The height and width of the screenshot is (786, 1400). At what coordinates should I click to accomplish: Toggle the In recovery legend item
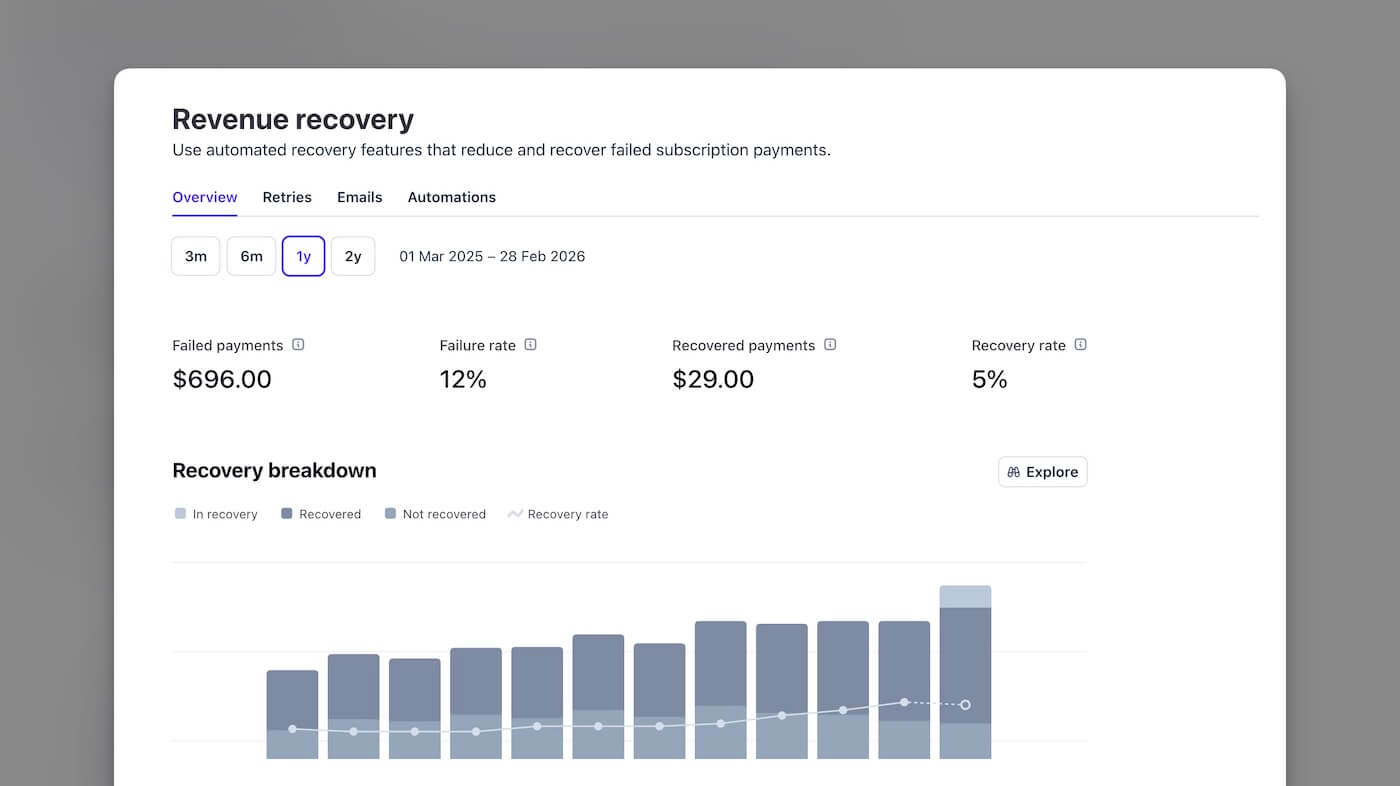click(216, 513)
